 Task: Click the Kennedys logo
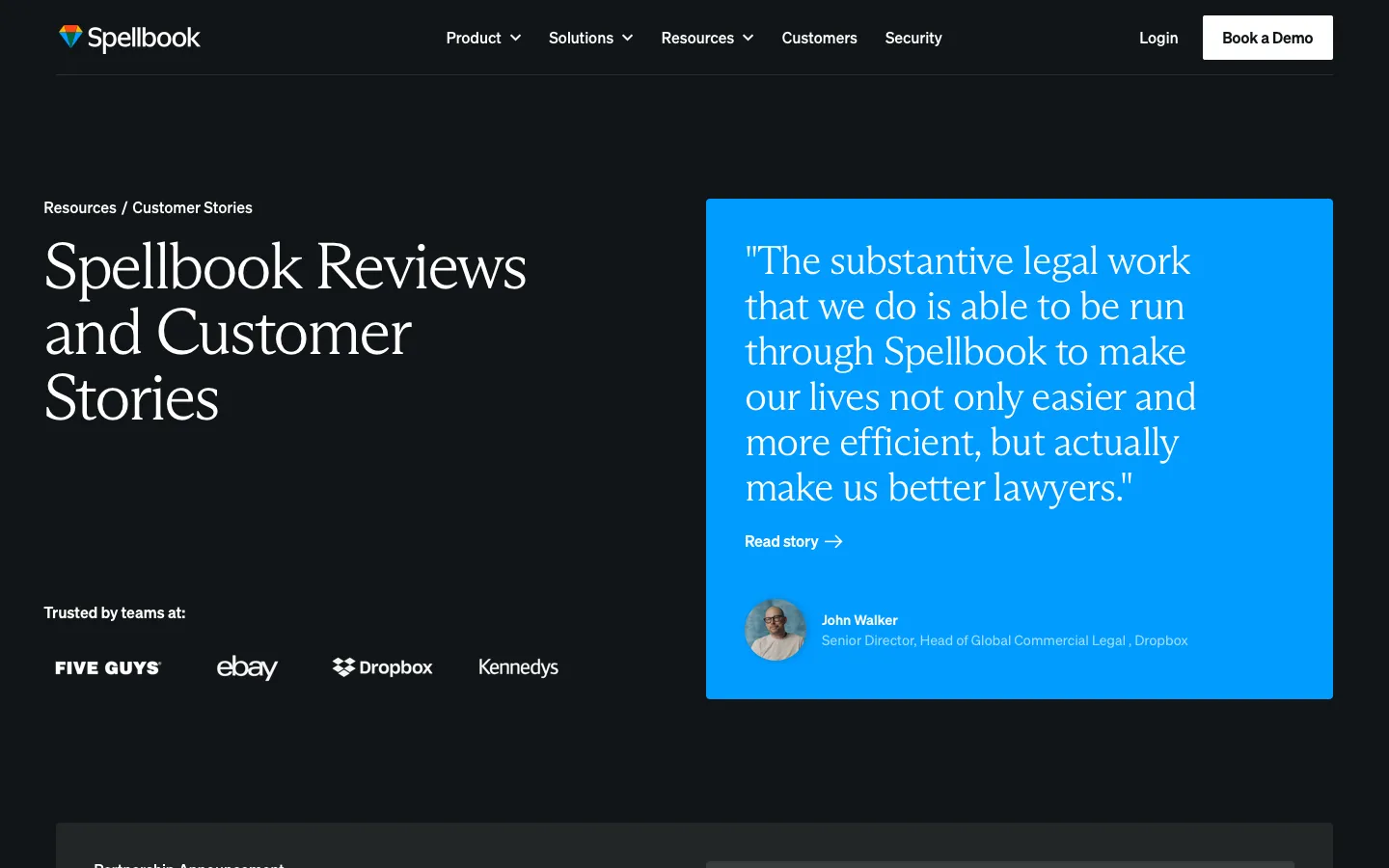pos(518,667)
